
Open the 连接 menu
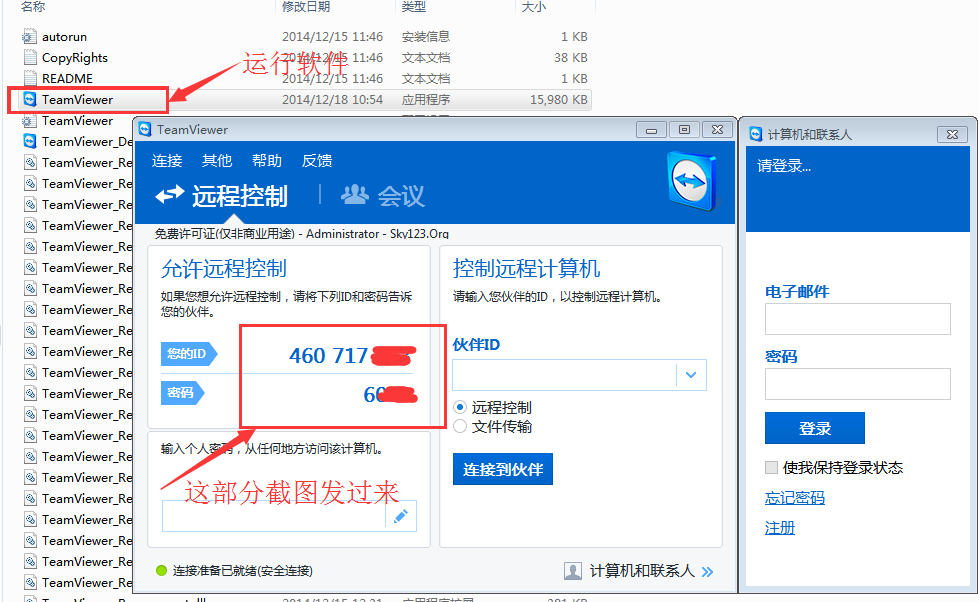pyautogui.click(x=167, y=160)
